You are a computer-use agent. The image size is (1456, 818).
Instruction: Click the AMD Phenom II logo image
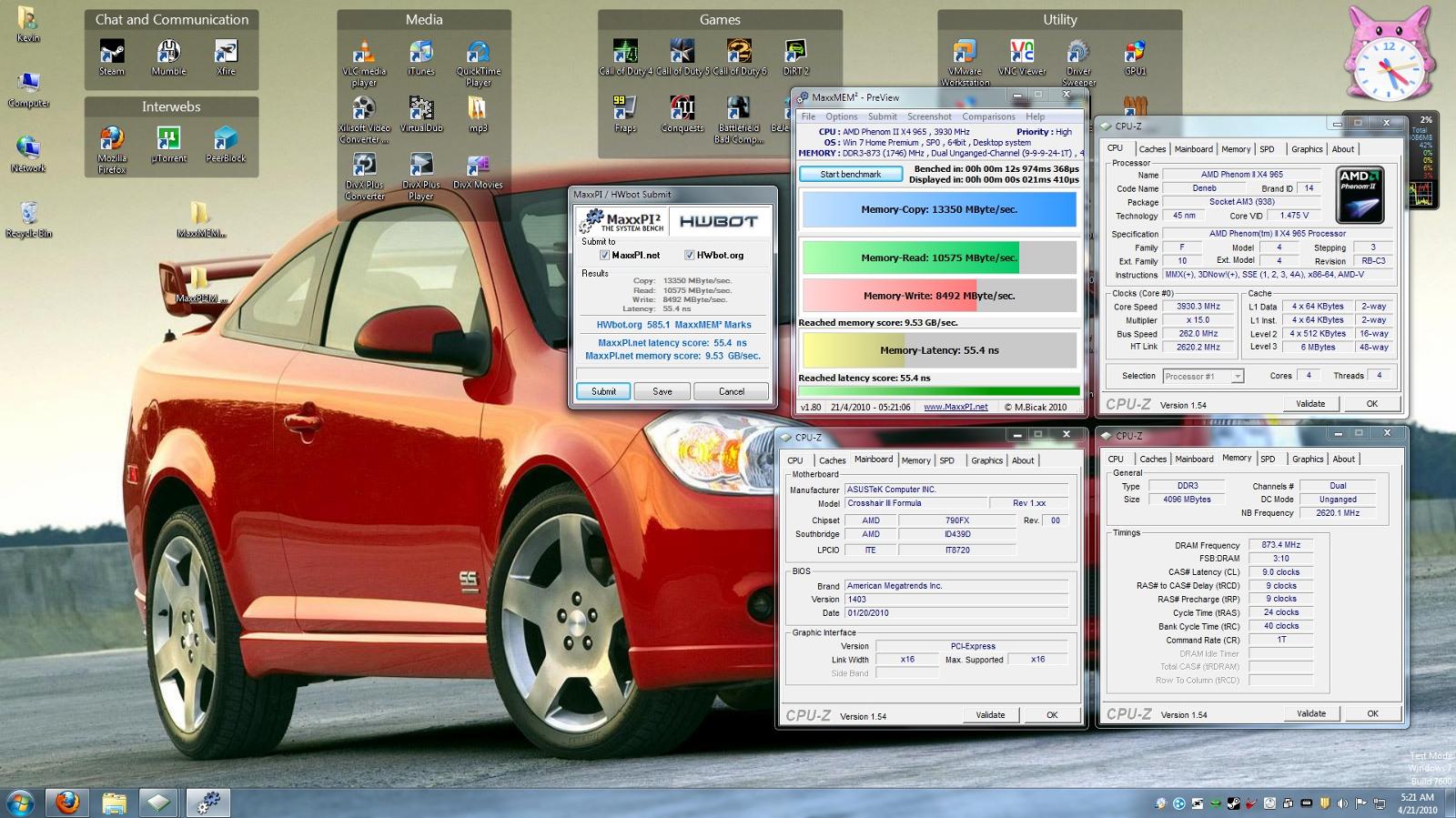1360,195
